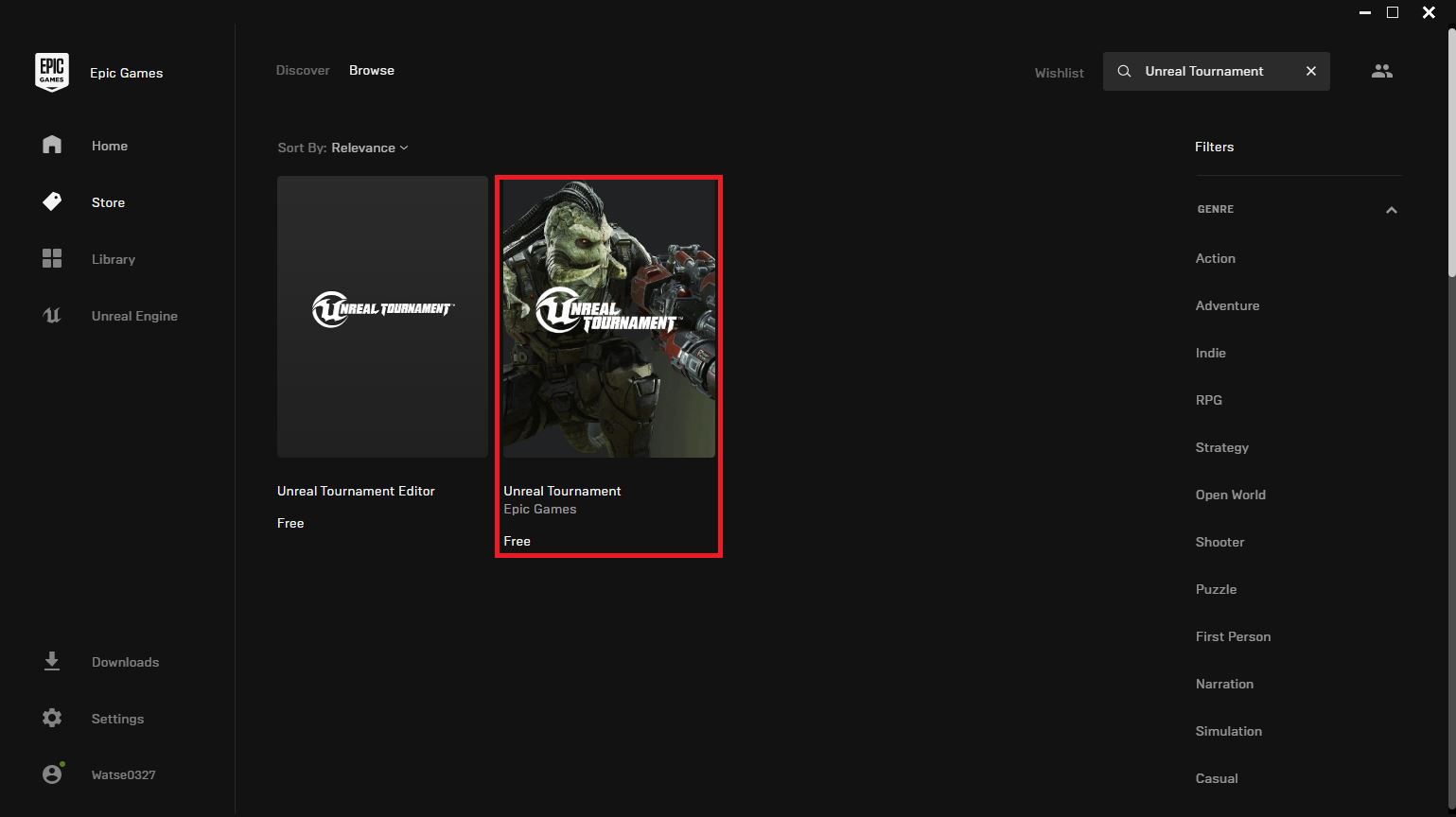Select the Store tag icon
Viewport: 1456px width, 817px height.
[52, 201]
